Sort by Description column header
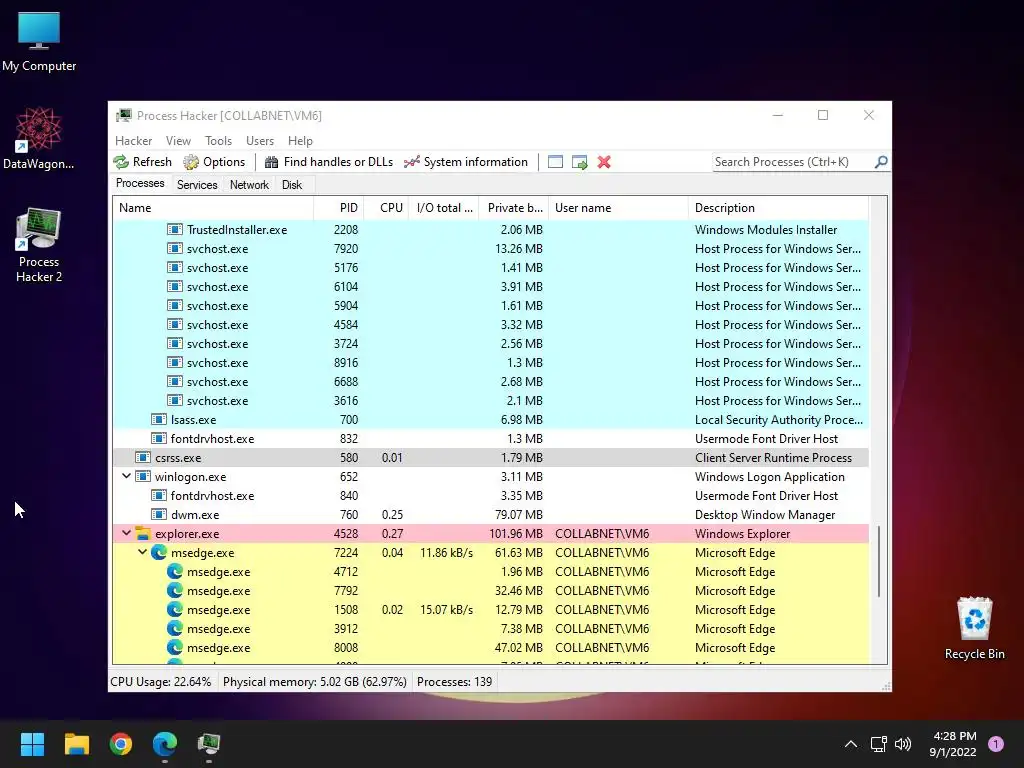 tap(778, 208)
